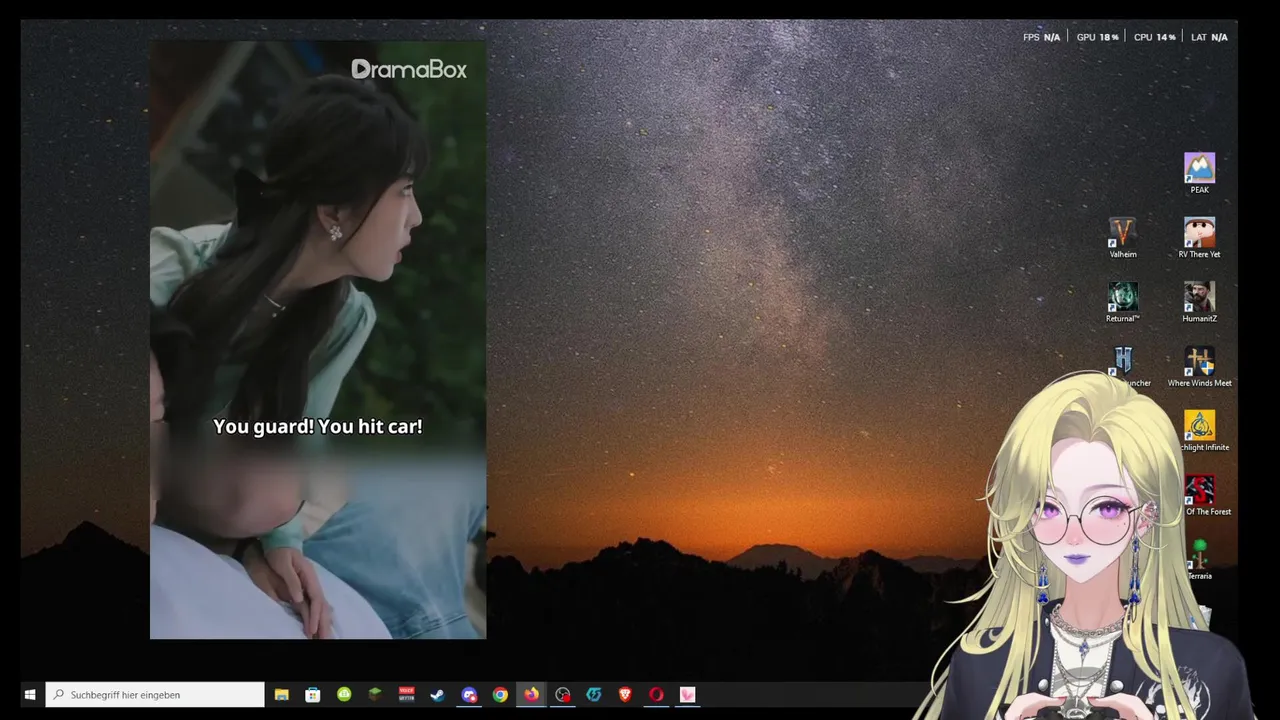Click the green round taskbar app icon
Viewport: 1280px width, 720px height.
tap(344, 694)
